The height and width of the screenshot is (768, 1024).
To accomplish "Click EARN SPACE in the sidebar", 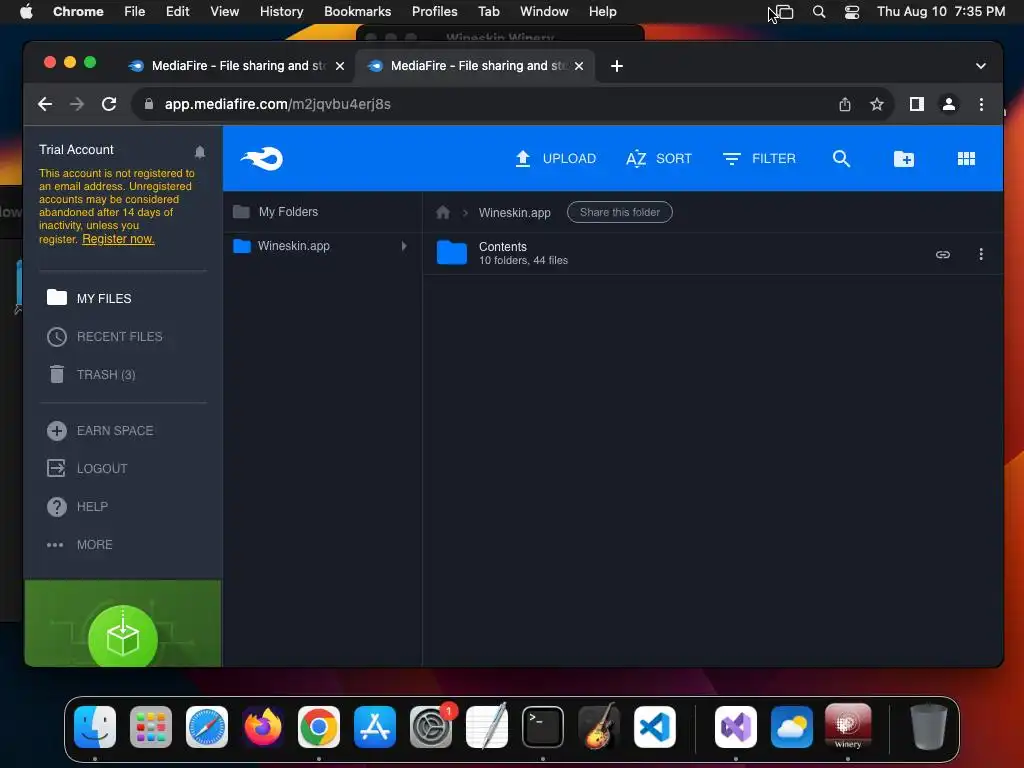I will [101, 430].
